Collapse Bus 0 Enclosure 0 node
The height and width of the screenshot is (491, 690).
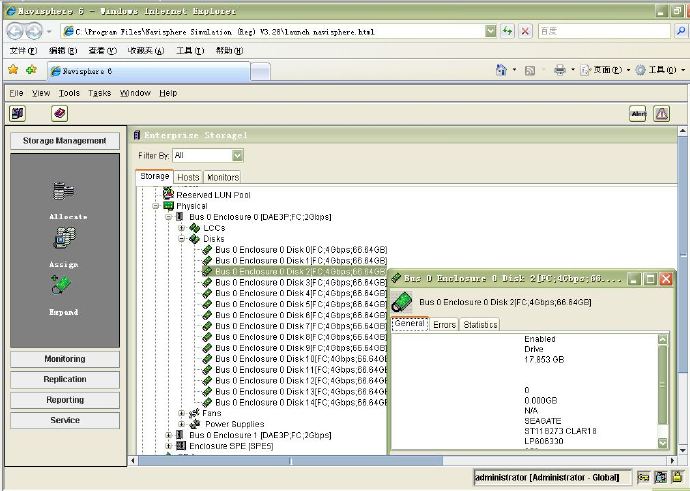pyautogui.click(x=168, y=217)
